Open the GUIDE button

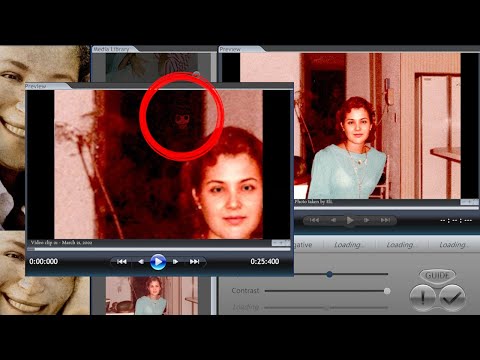(x=438, y=276)
